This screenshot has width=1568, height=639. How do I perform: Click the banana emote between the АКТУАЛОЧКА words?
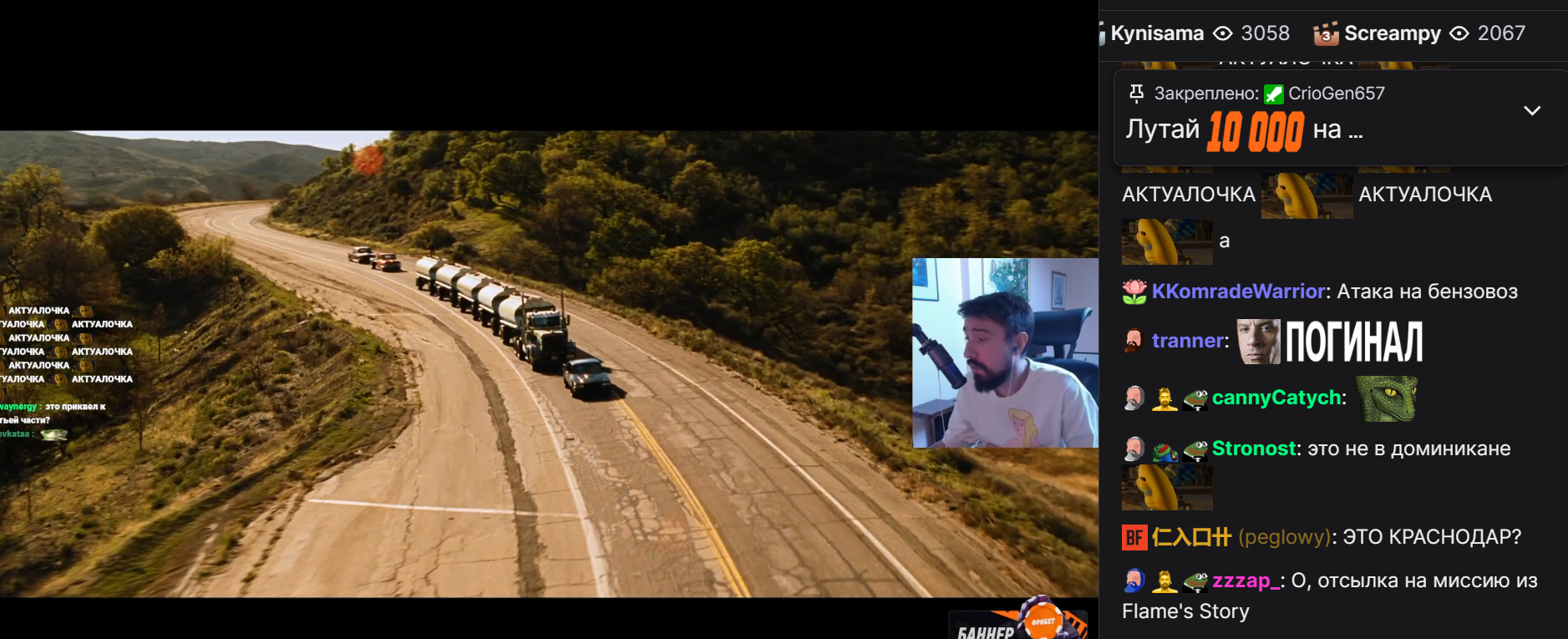1307,195
